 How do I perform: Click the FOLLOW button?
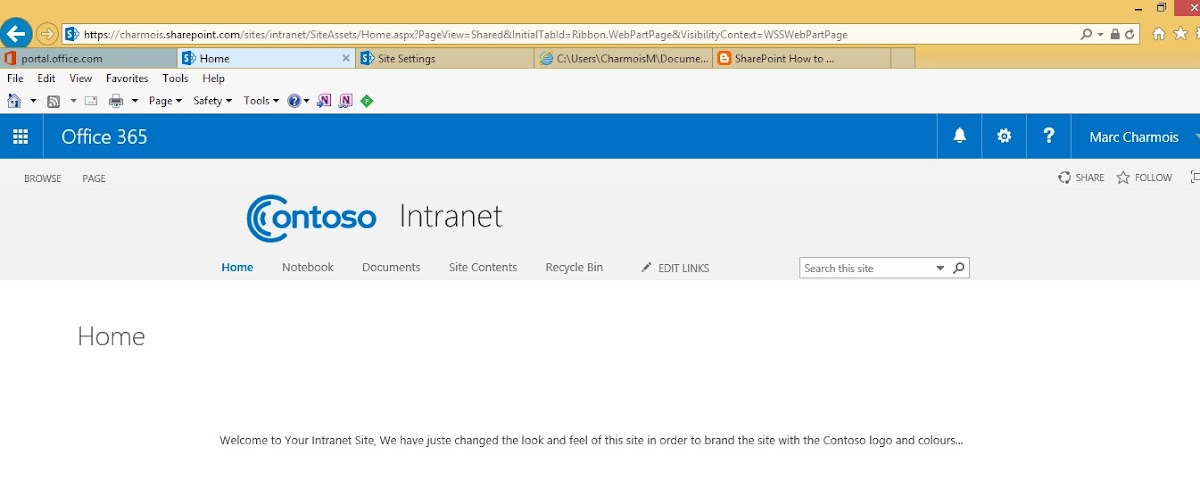coord(1144,178)
